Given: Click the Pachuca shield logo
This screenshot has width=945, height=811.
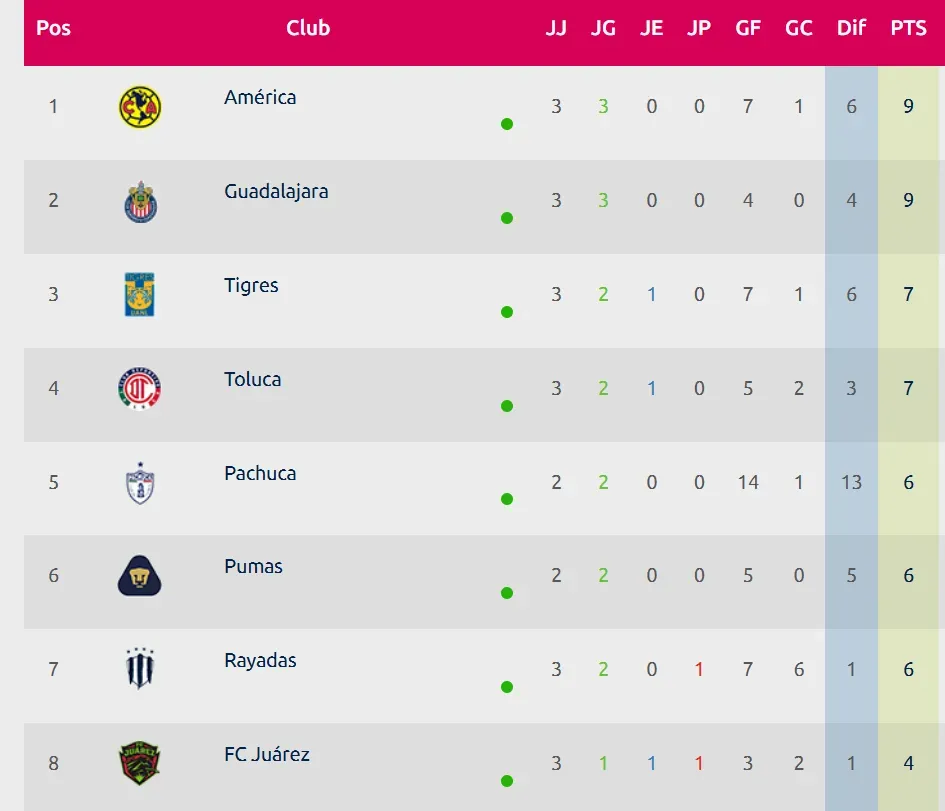Looking at the screenshot, I should 140,483.
